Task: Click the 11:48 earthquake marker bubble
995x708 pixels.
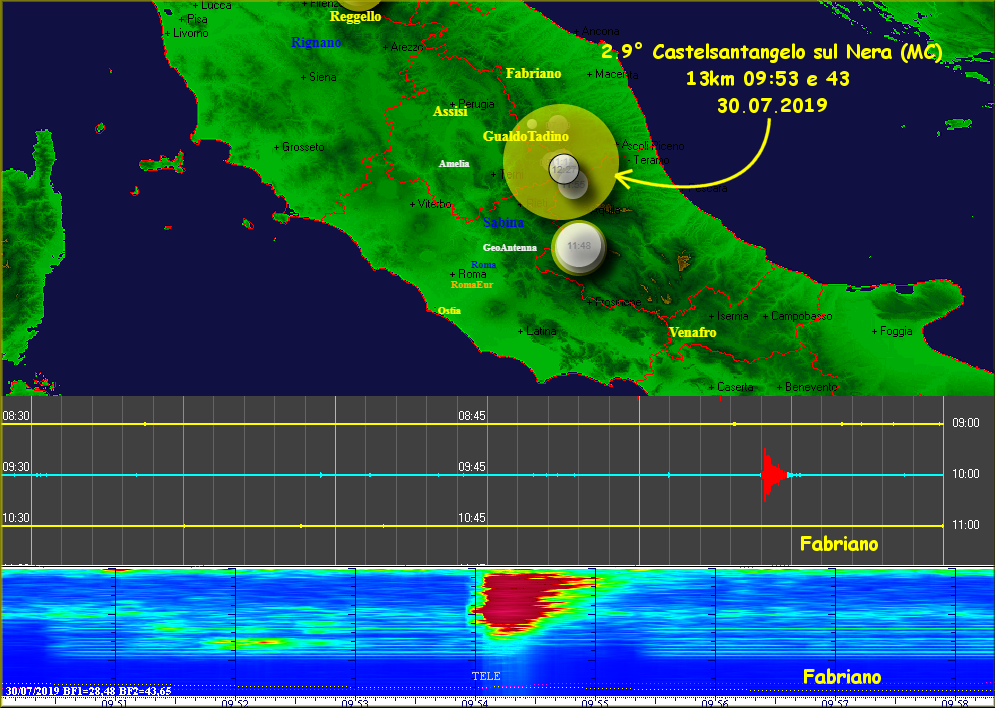Action: tap(579, 246)
